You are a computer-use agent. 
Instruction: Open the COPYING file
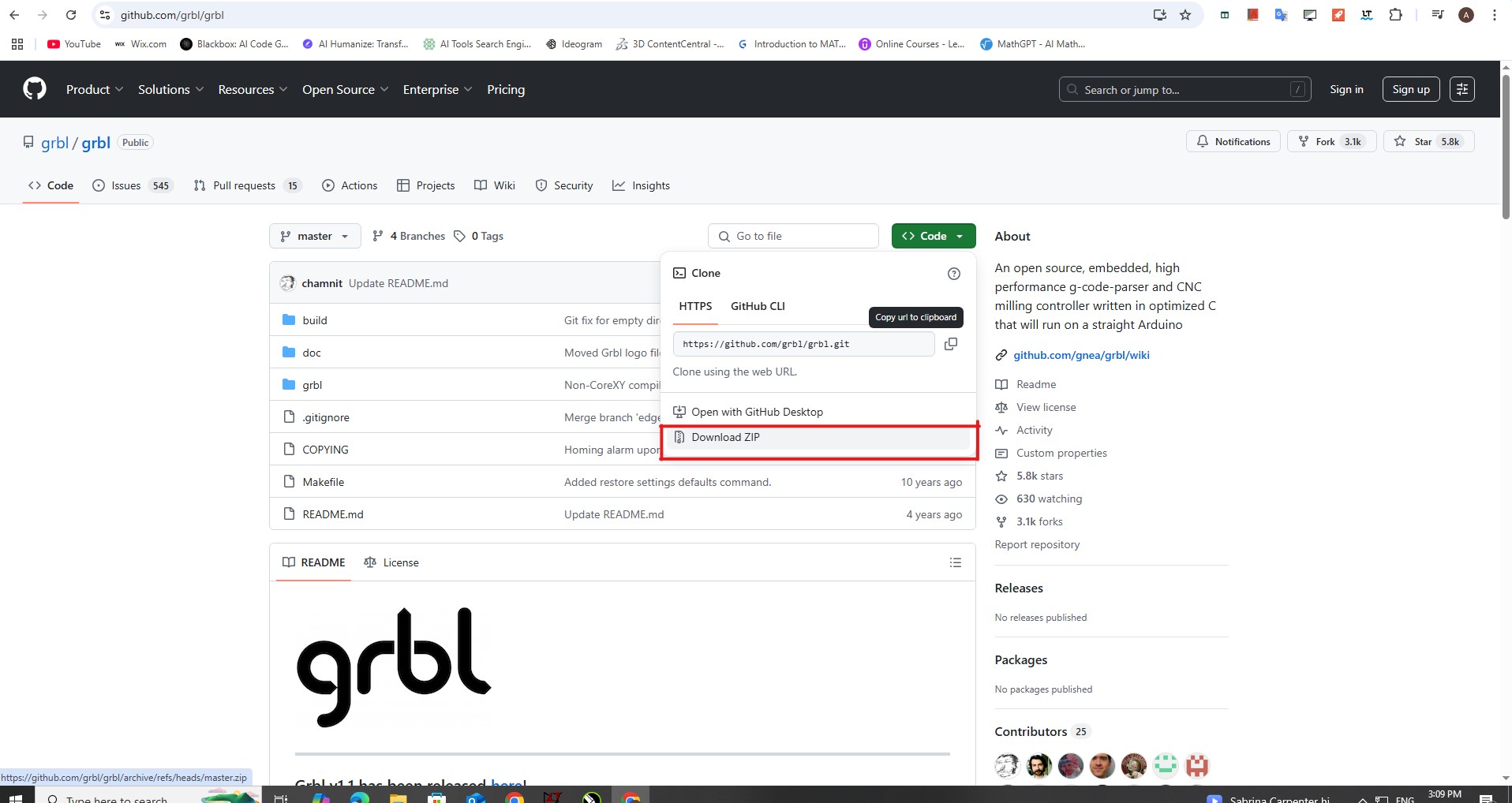(x=325, y=450)
